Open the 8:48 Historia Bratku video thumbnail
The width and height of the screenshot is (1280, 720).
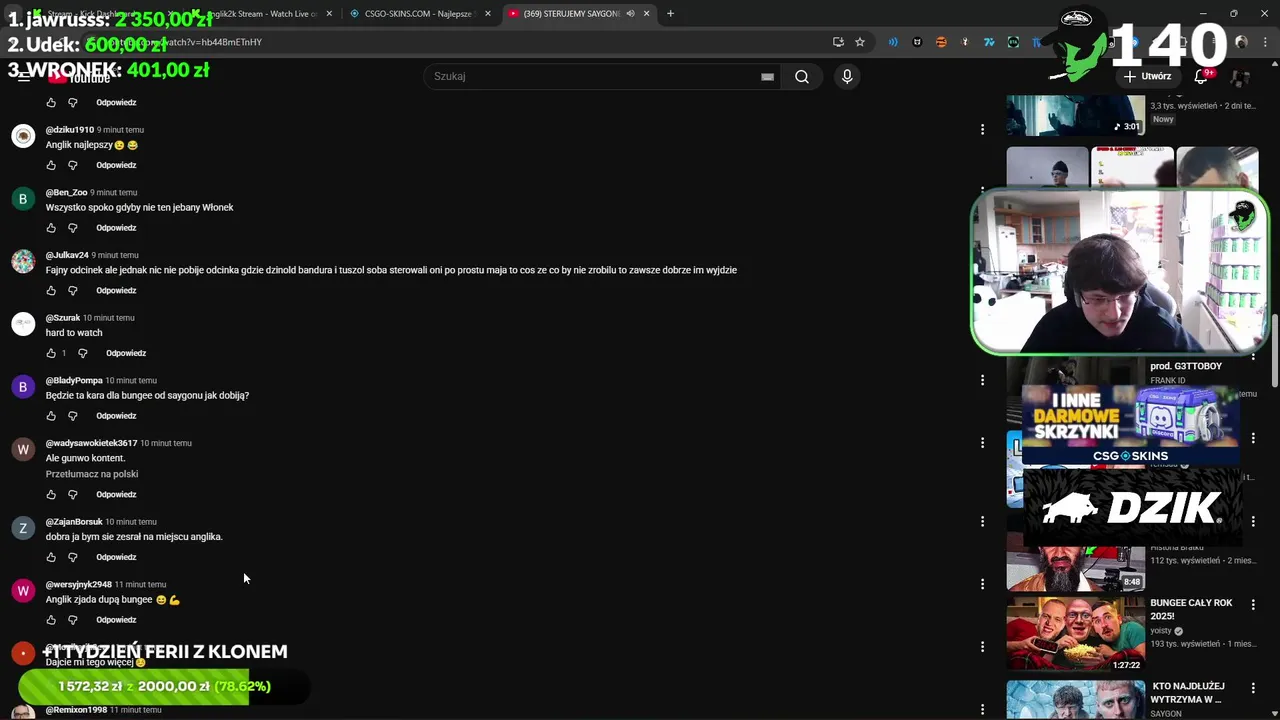point(1076,568)
